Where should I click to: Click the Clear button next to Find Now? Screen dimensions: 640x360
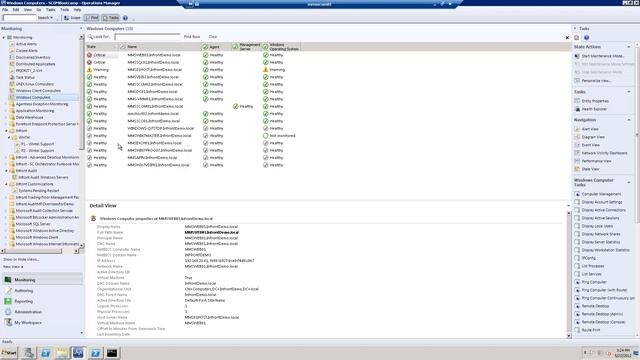[x=213, y=37]
